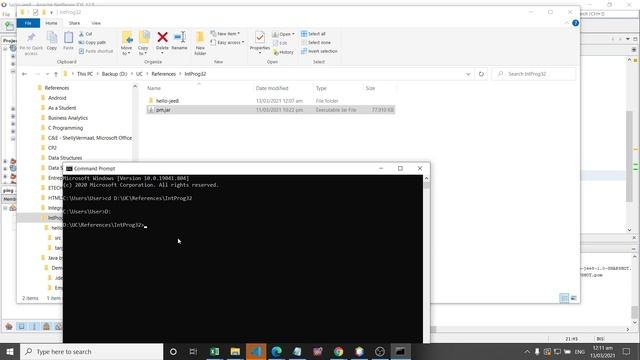
Task: Open Microsoft Edge from the taskbar
Action: click(x=277, y=352)
